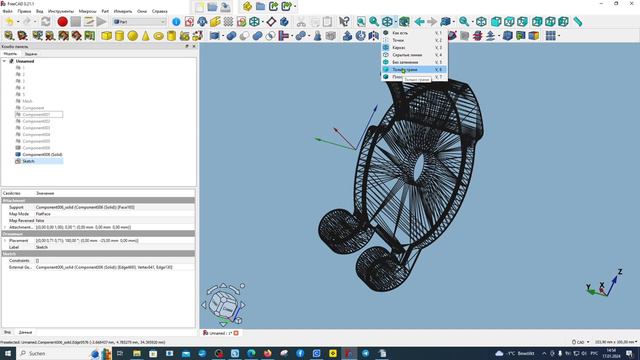The height and width of the screenshot is (360, 640).
Task: Create a Cylinder primitive
Action: pos(119,36)
